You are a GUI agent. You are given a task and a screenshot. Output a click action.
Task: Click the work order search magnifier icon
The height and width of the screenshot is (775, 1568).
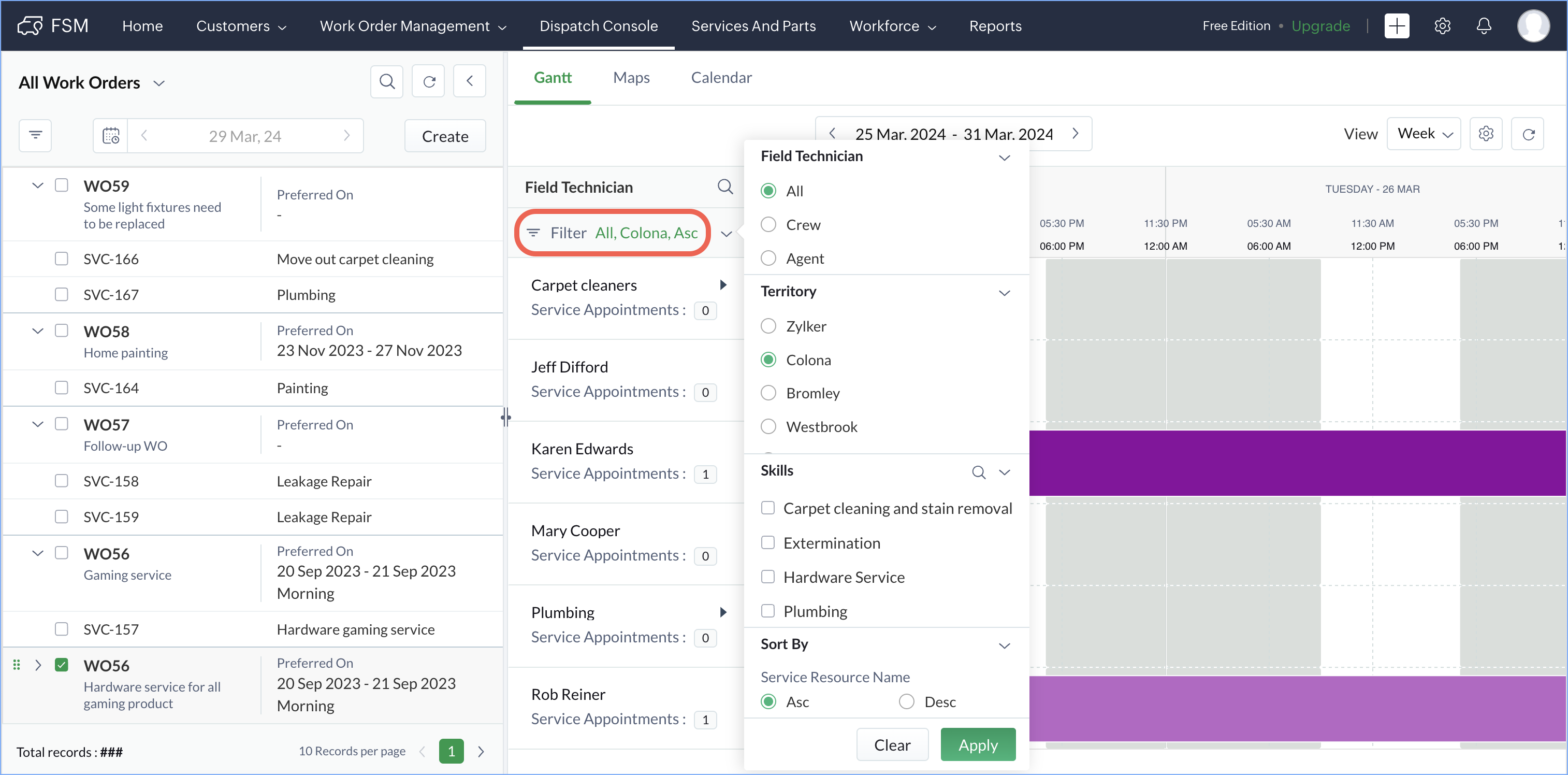pyautogui.click(x=386, y=81)
